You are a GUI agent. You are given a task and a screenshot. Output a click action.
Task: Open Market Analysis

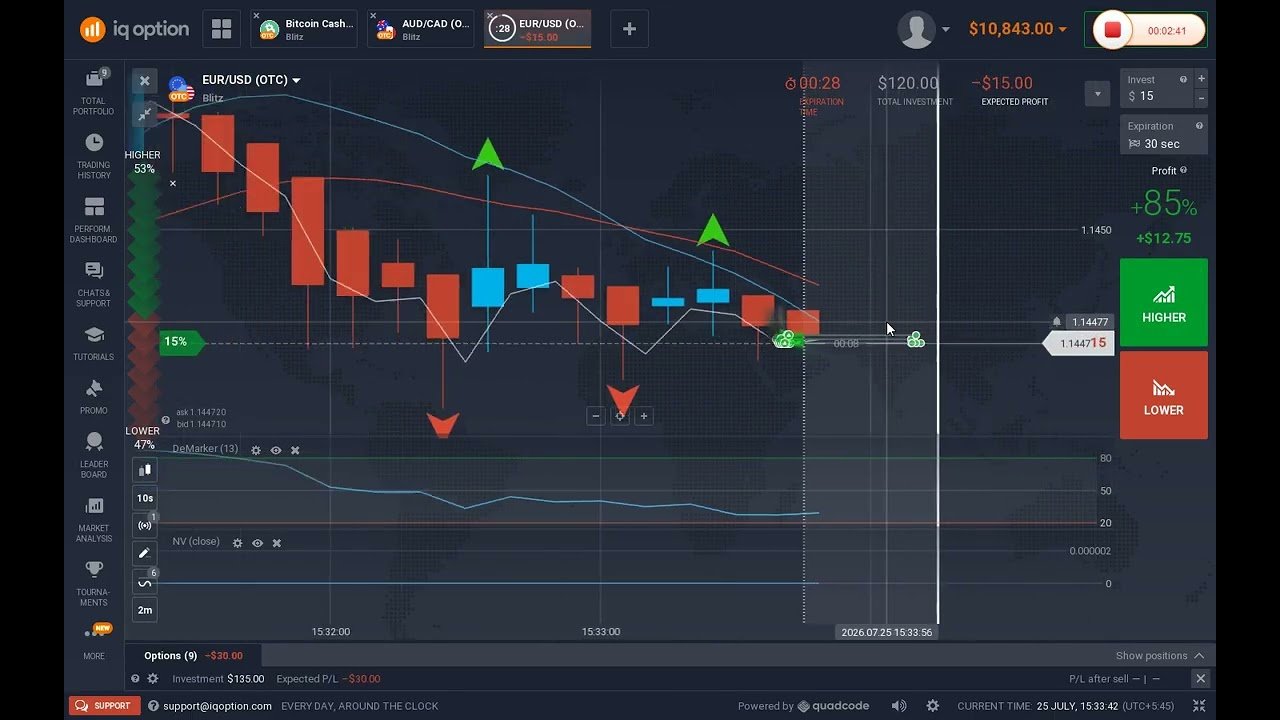tap(94, 519)
